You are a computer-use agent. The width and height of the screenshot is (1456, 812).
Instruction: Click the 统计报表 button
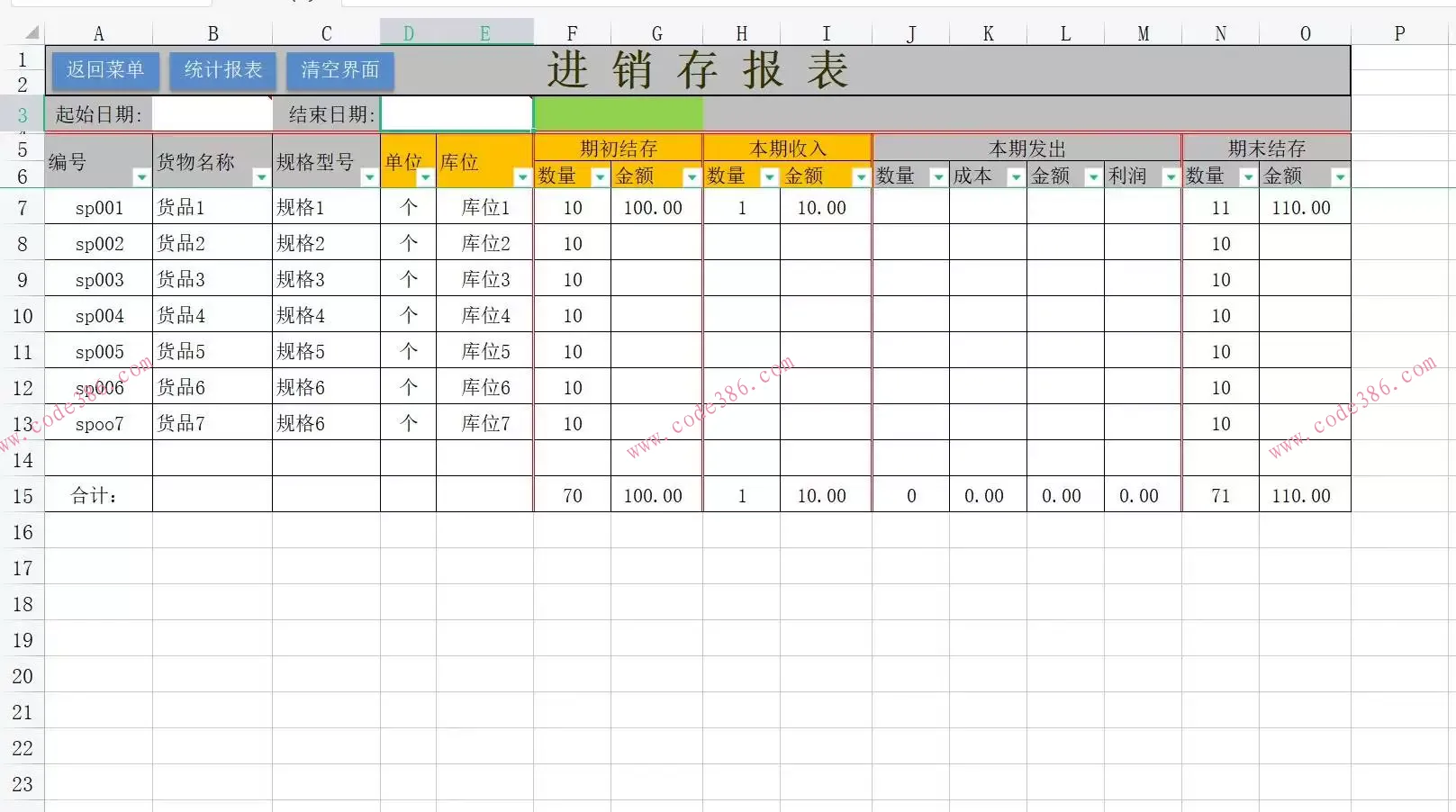pyautogui.click(x=223, y=70)
